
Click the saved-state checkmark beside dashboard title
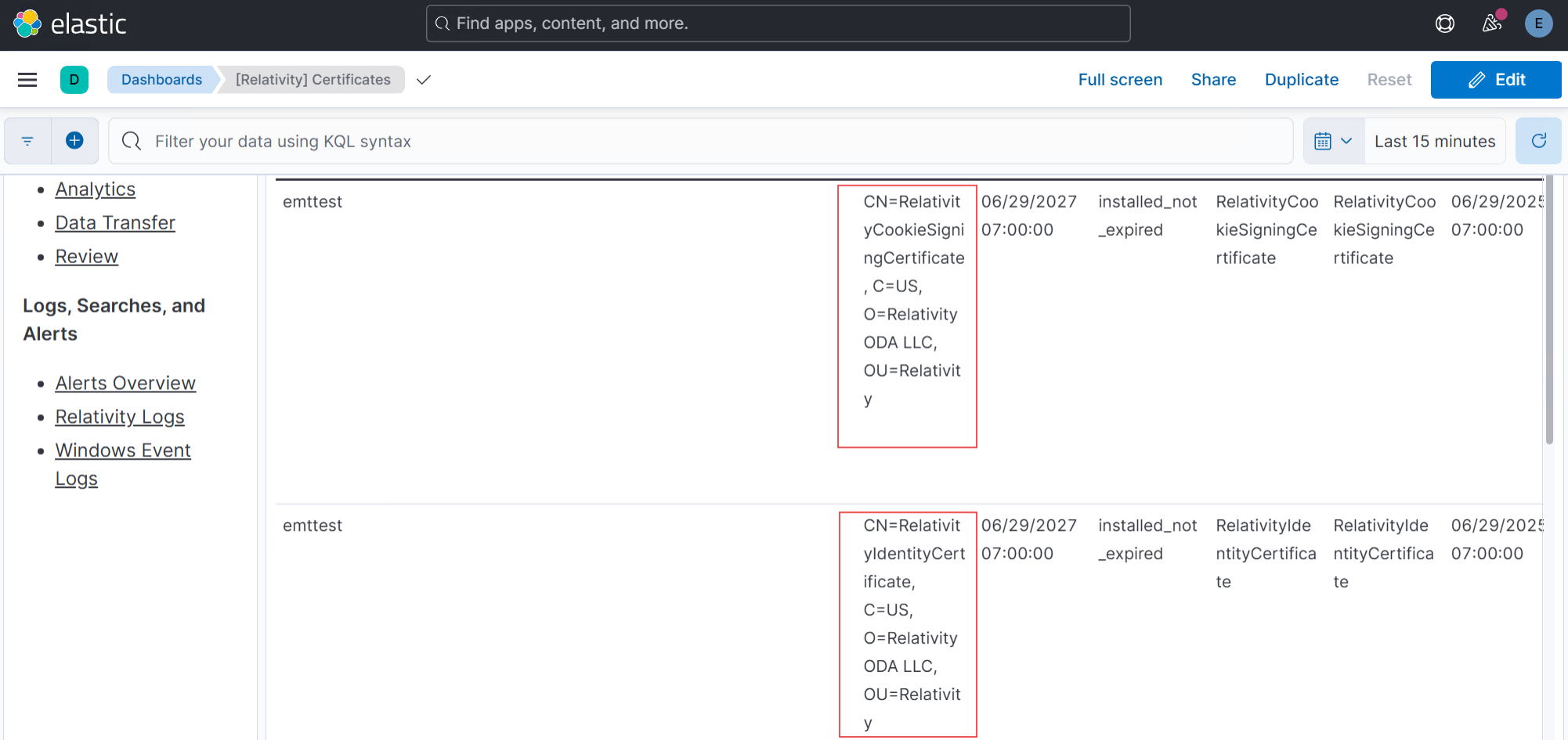(x=424, y=80)
